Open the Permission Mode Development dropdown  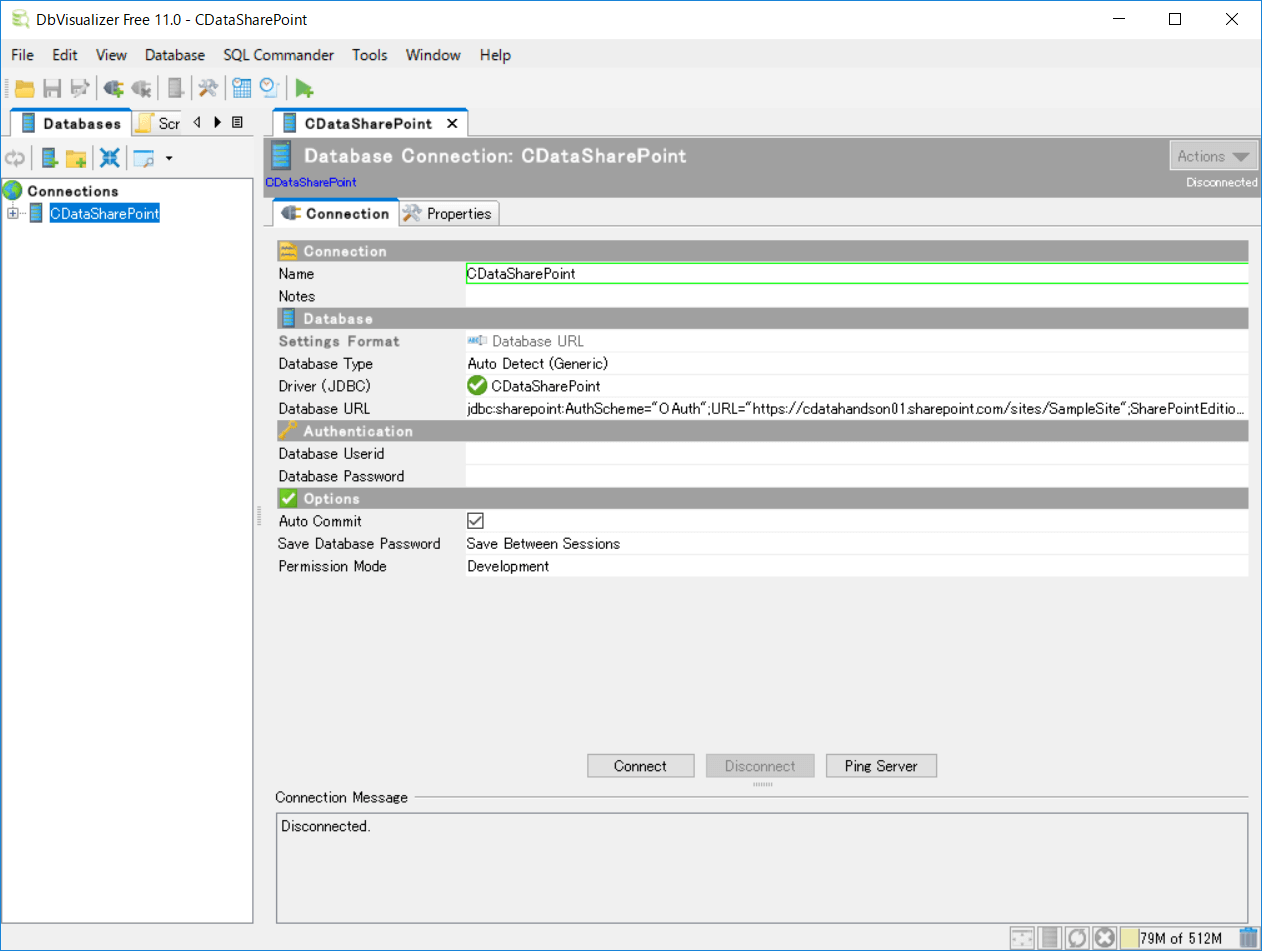pyautogui.click(x=856, y=566)
